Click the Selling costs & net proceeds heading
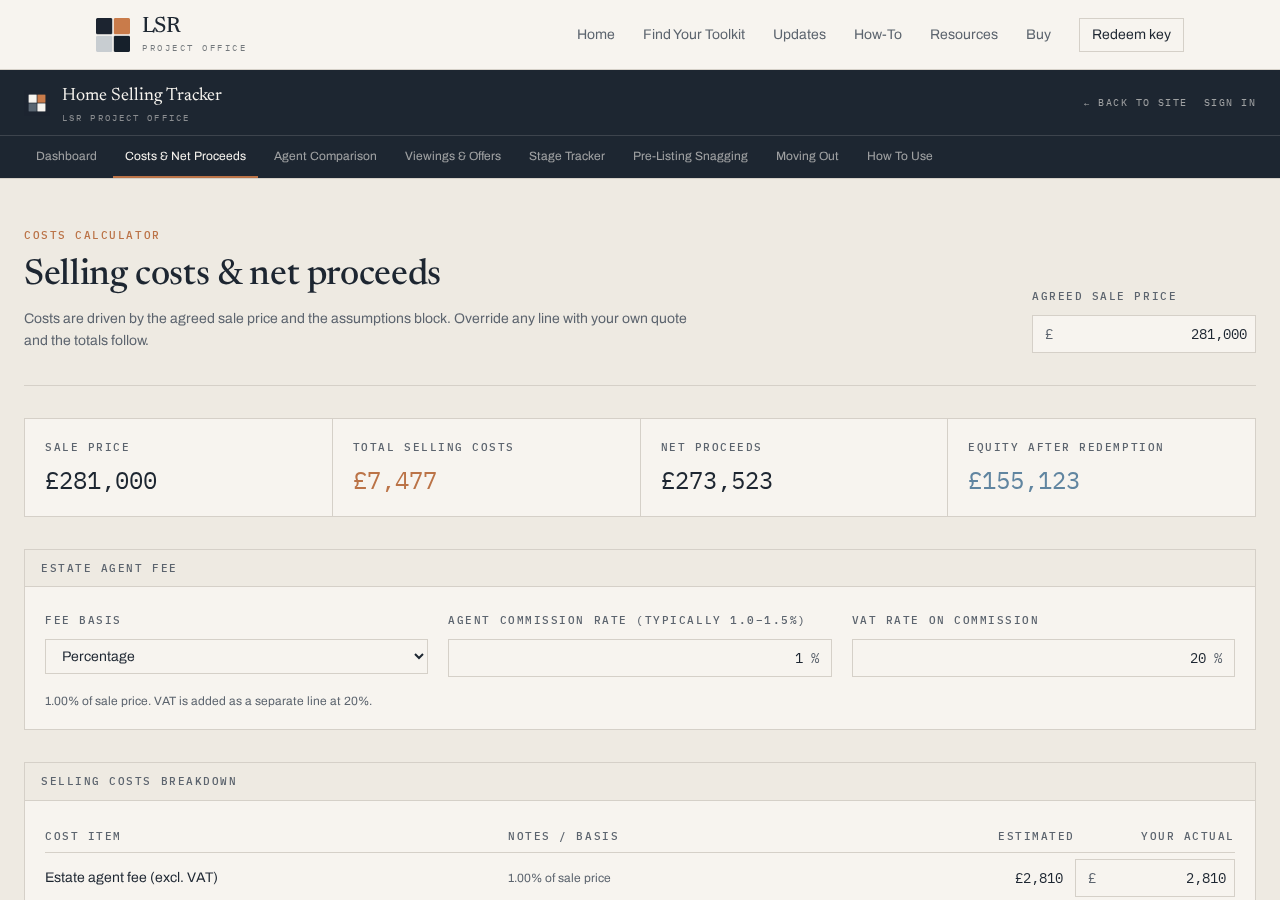1280x900 pixels. coord(232,272)
